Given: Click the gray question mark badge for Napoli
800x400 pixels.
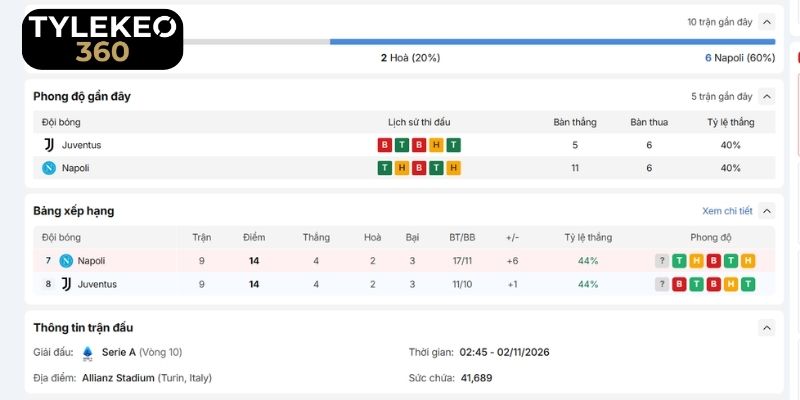Looking at the screenshot, I should click(662, 261).
